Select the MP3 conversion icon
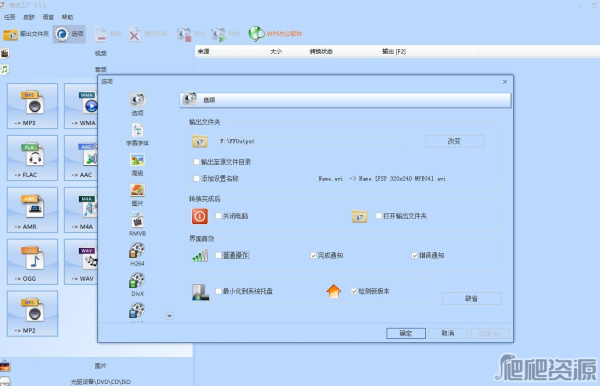 point(33,106)
